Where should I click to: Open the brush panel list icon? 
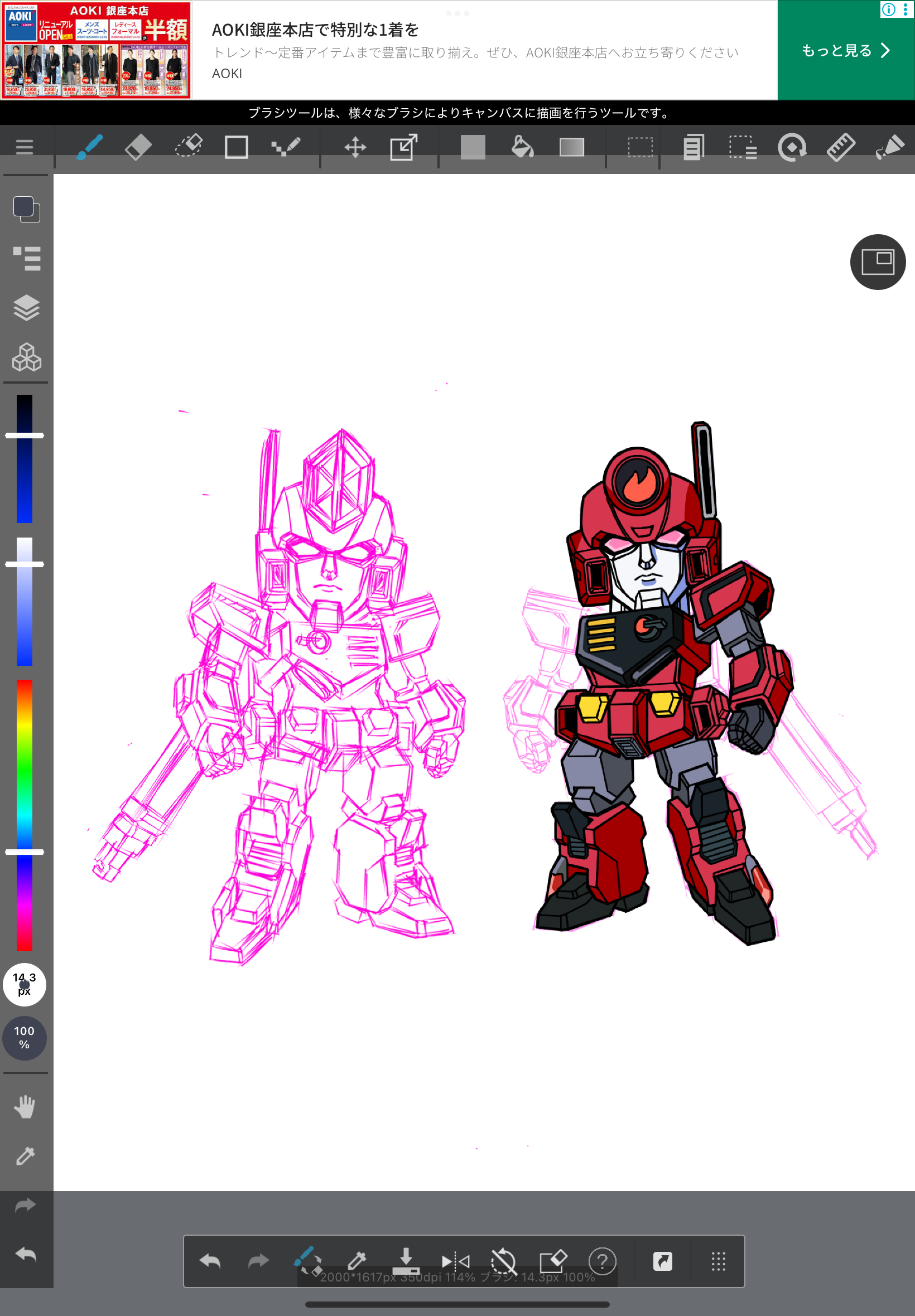(26, 258)
